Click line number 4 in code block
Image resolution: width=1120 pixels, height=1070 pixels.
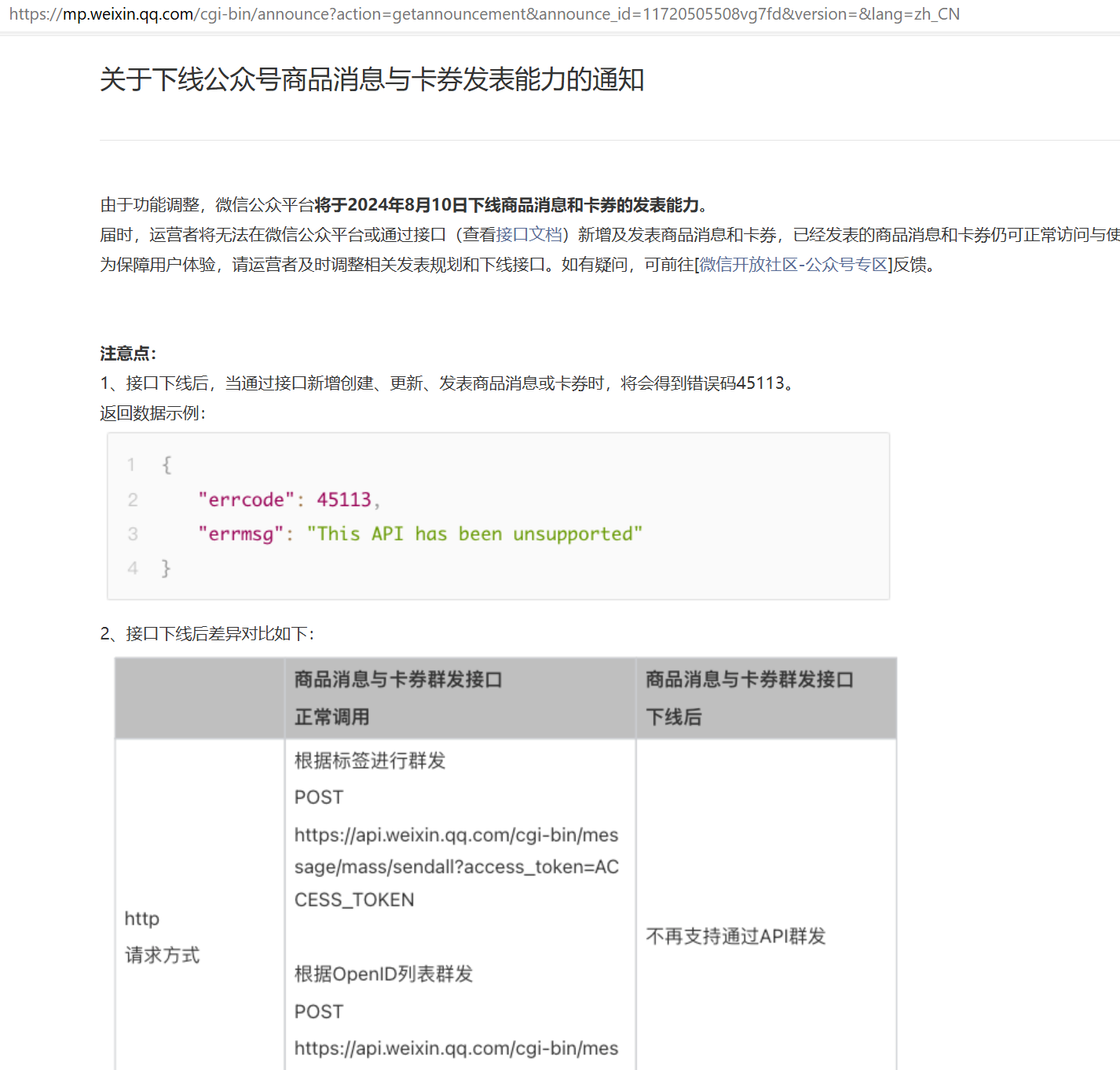132,568
